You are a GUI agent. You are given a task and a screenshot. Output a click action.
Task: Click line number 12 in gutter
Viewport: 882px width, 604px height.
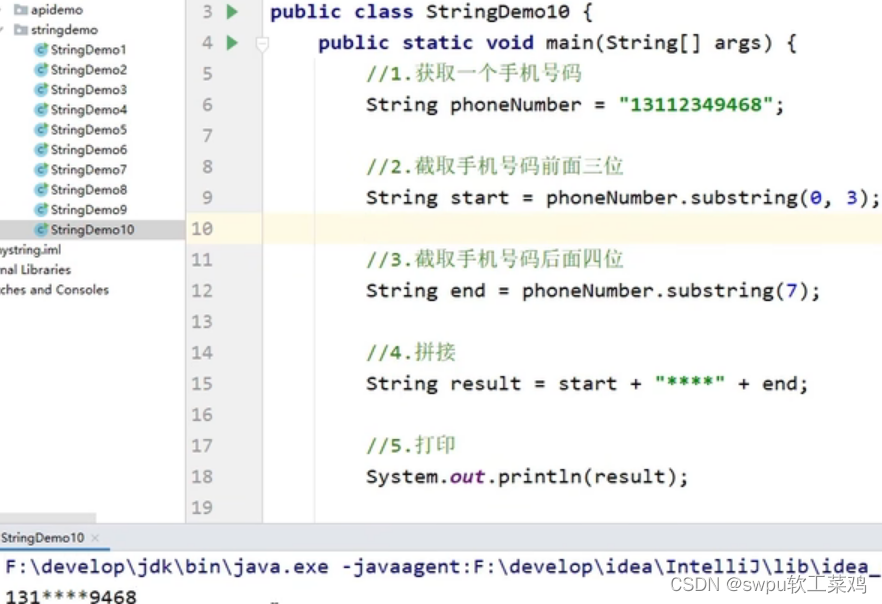(x=202, y=291)
